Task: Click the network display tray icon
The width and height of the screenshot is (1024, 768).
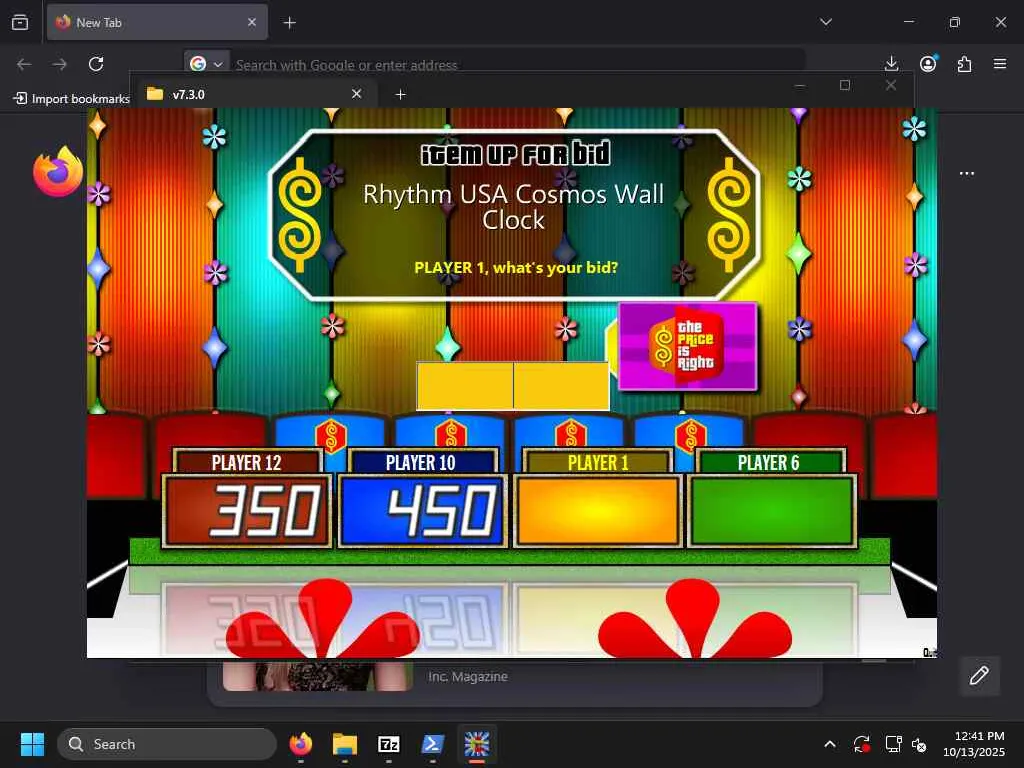Action: pyautogui.click(x=893, y=744)
